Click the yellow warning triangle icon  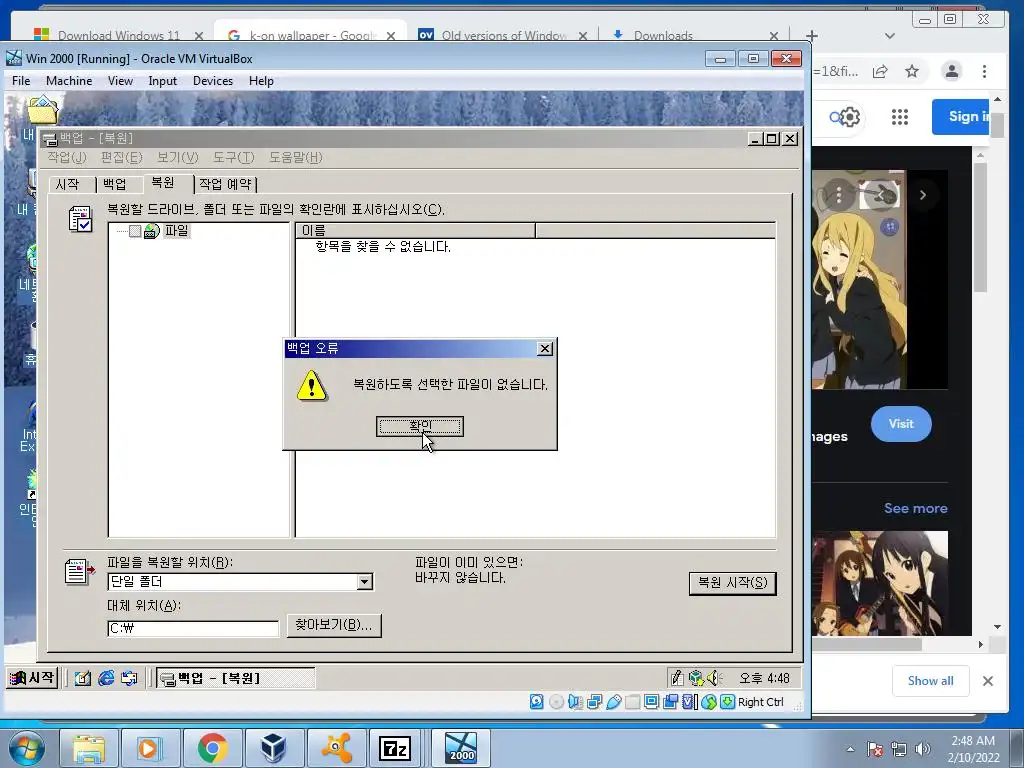click(x=312, y=385)
